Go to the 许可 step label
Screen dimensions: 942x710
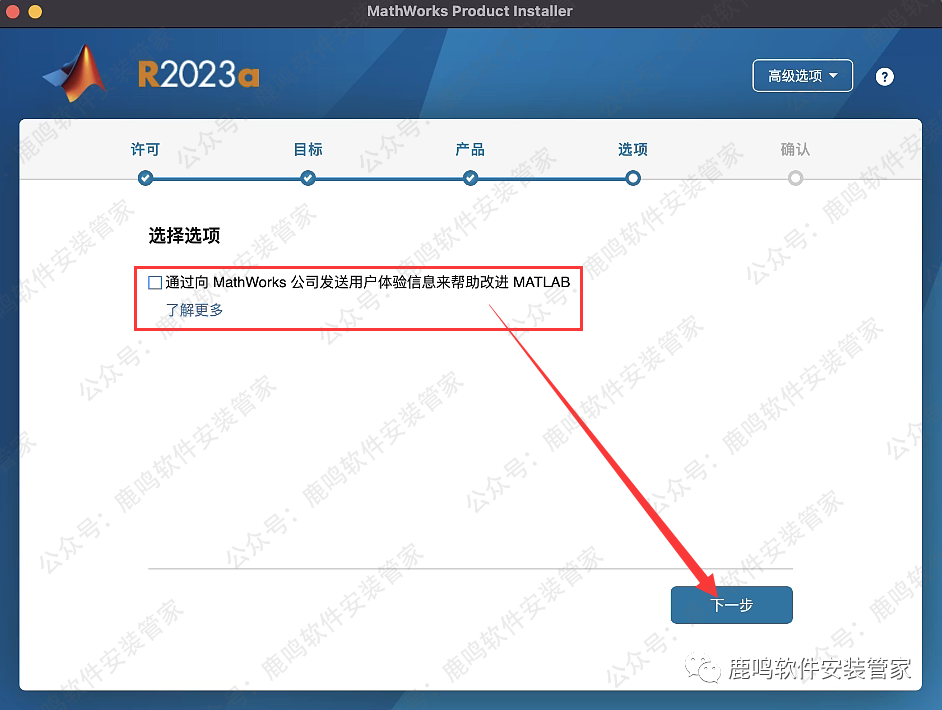146,149
